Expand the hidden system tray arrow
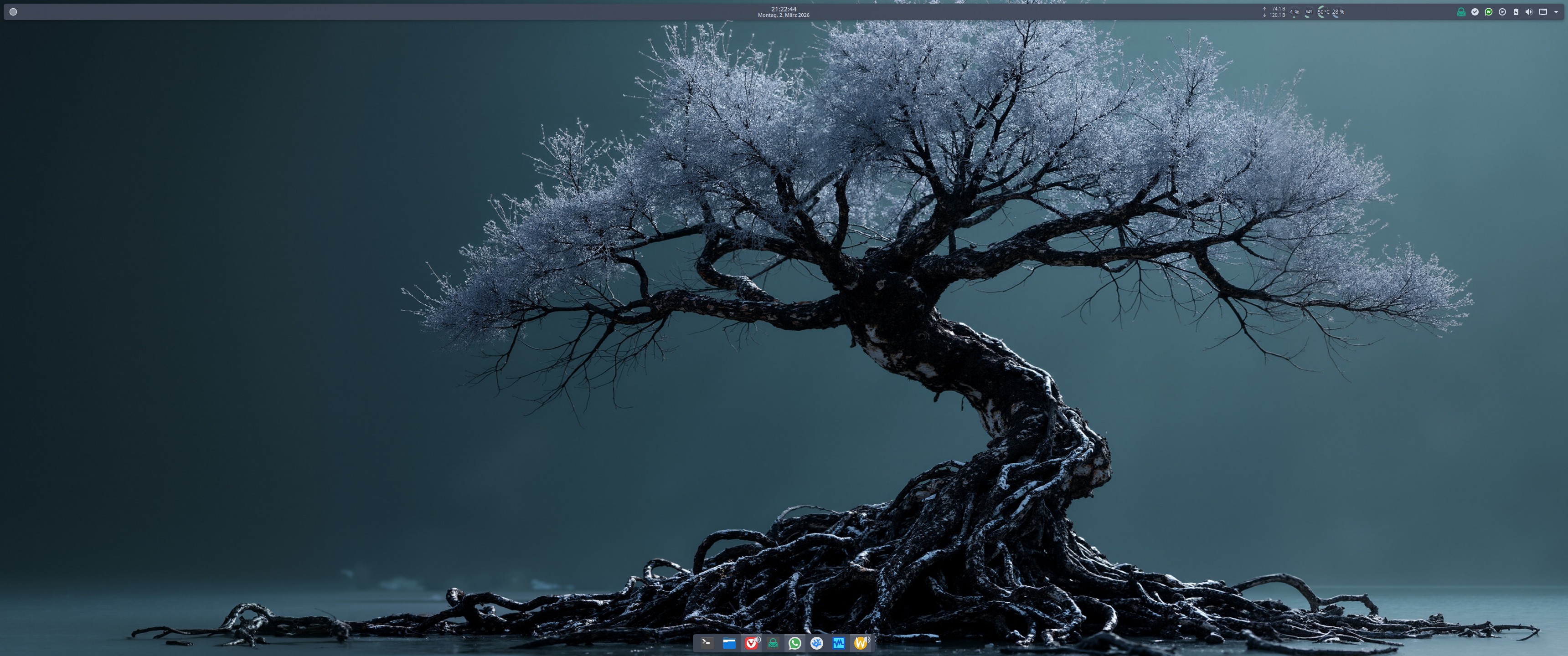This screenshot has height=656, width=1568. [x=1557, y=11]
